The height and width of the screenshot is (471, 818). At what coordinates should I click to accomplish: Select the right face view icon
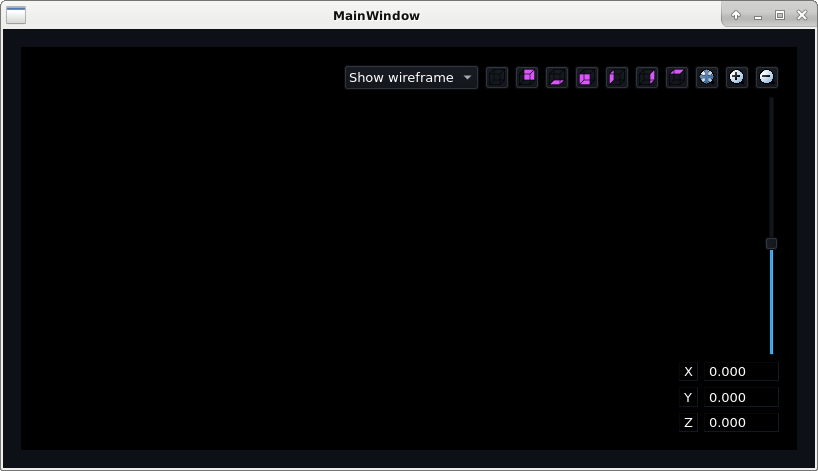[647, 77]
